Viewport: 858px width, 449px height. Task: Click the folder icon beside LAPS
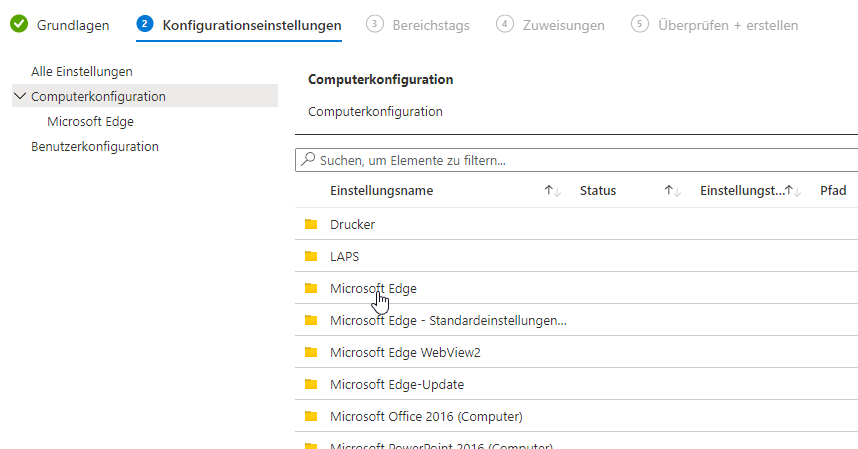pos(311,256)
